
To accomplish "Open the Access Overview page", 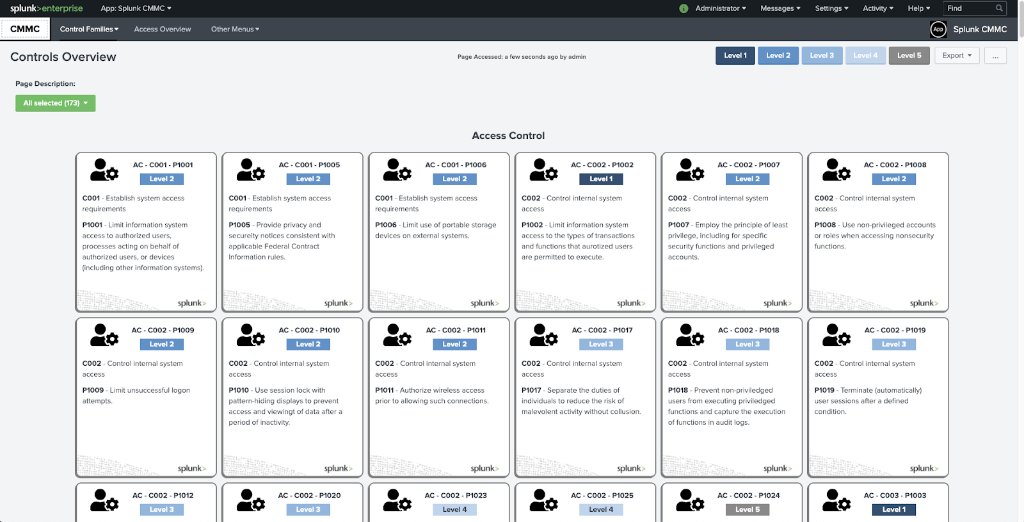I will [x=163, y=29].
